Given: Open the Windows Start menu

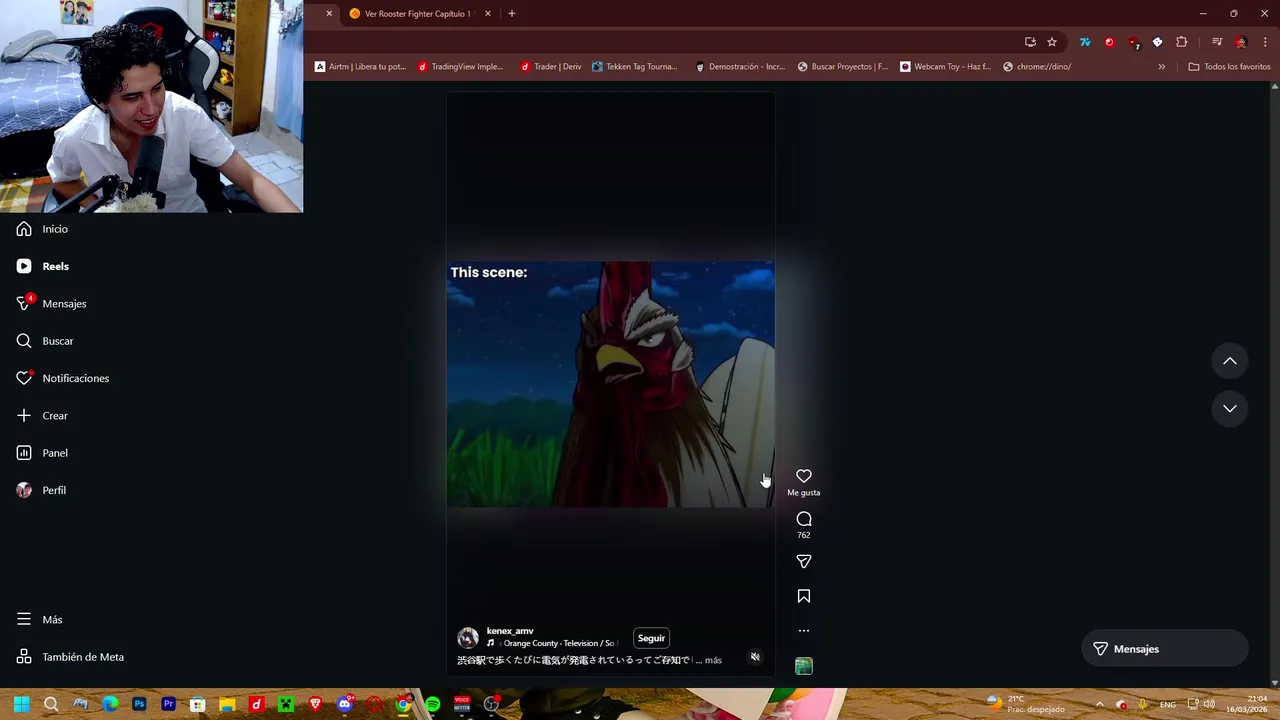Looking at the screenshot, I should coord(21,704).
